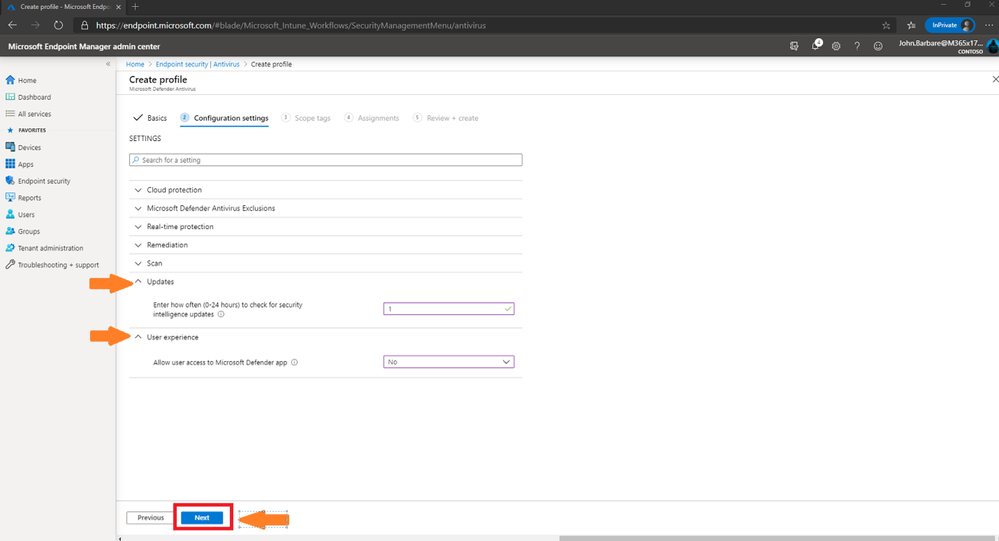Go to Basics step tab
999x541 pixels.
click(150, 118)
